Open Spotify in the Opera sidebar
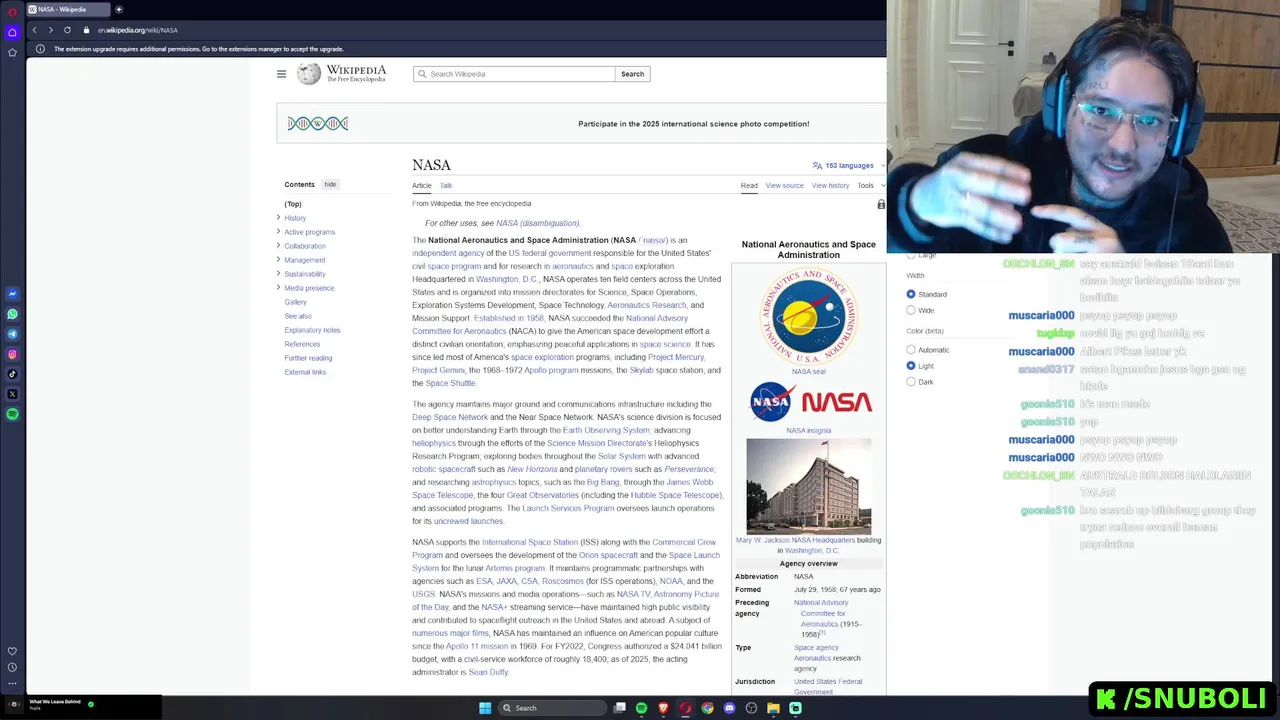Viewport: 1280px width, 720px height. tap(12, 414)
